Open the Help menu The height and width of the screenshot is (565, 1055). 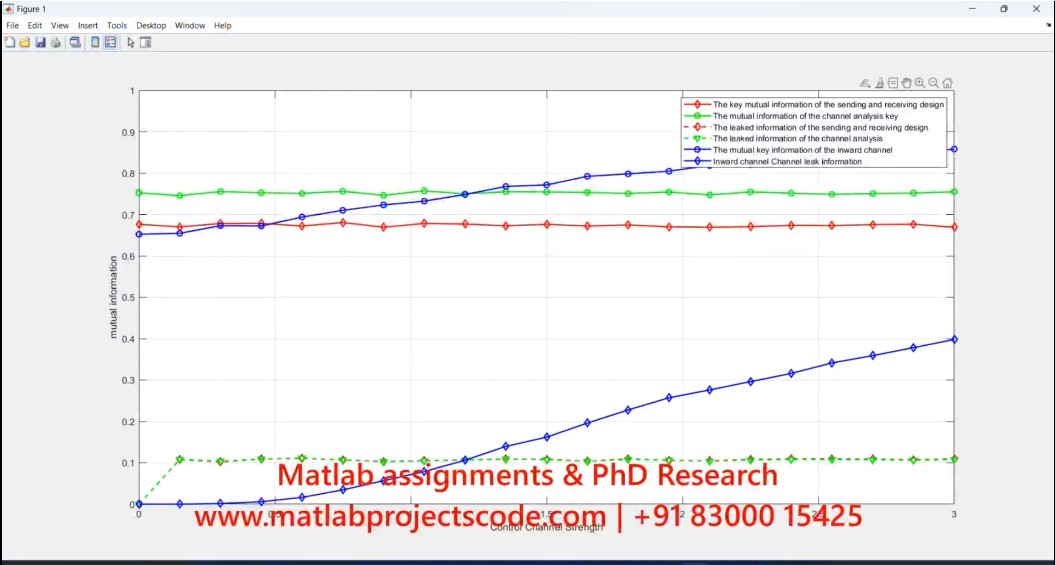pos(223,26)
